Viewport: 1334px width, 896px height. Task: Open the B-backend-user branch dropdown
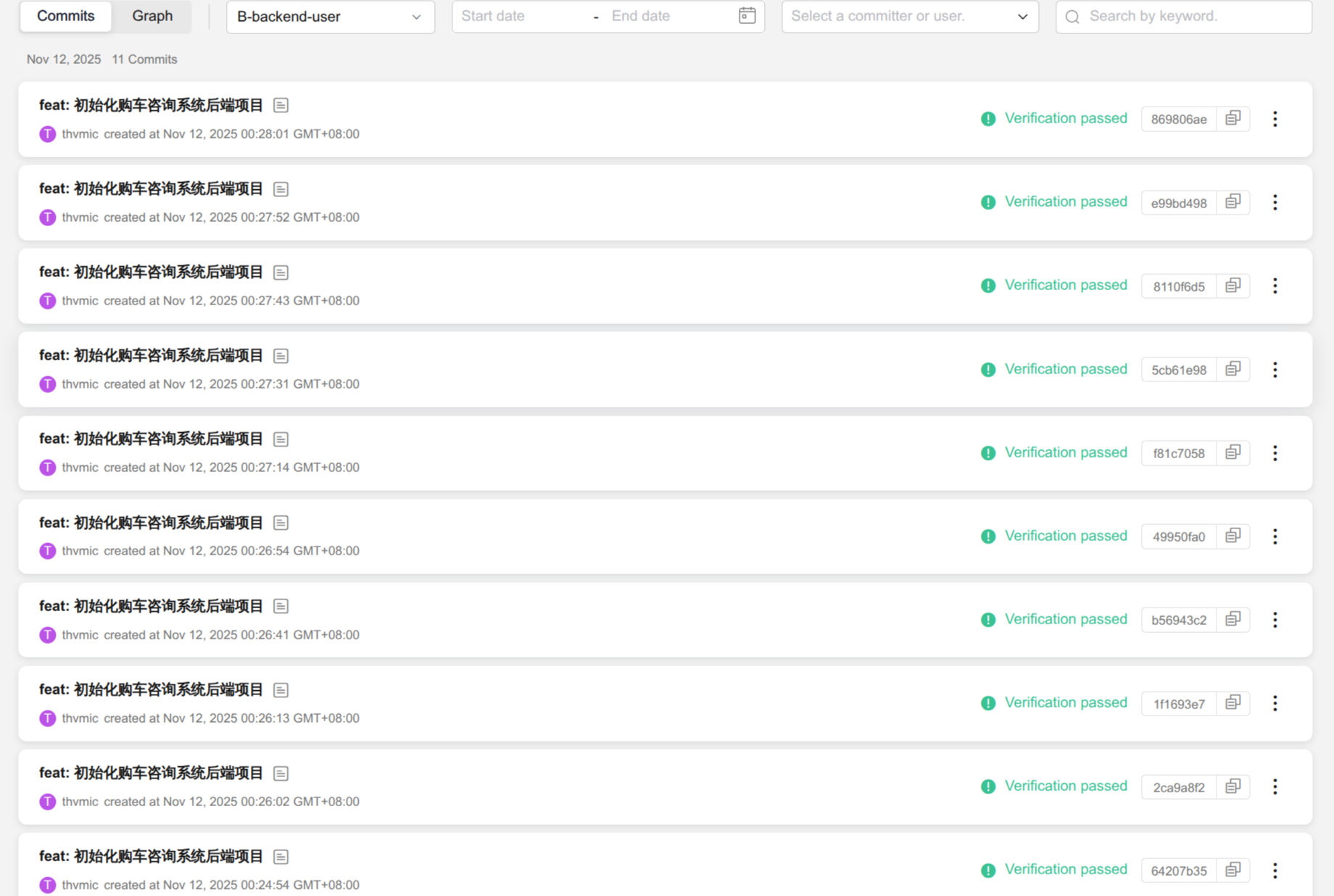[330, 17]
